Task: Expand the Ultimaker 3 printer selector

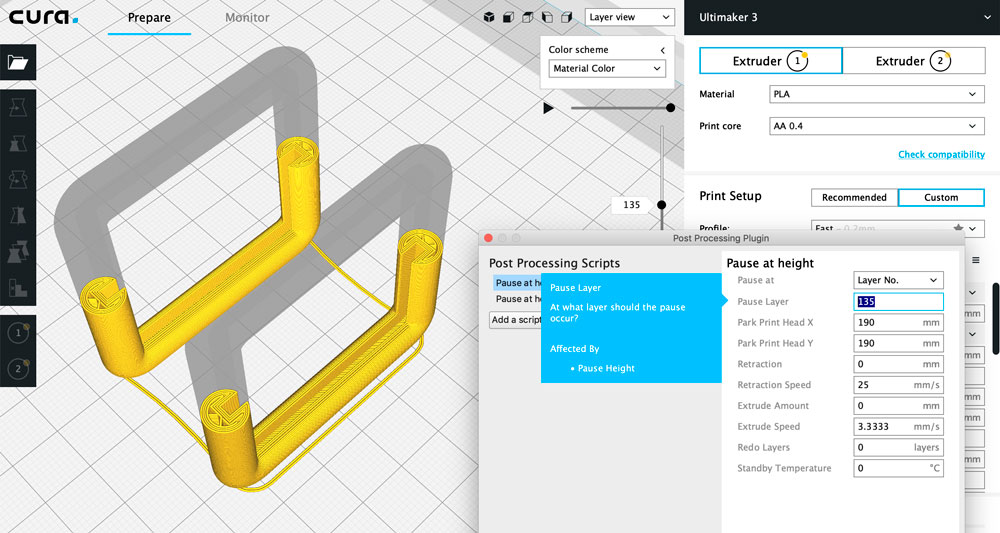Action: click(x=842, y=17)
